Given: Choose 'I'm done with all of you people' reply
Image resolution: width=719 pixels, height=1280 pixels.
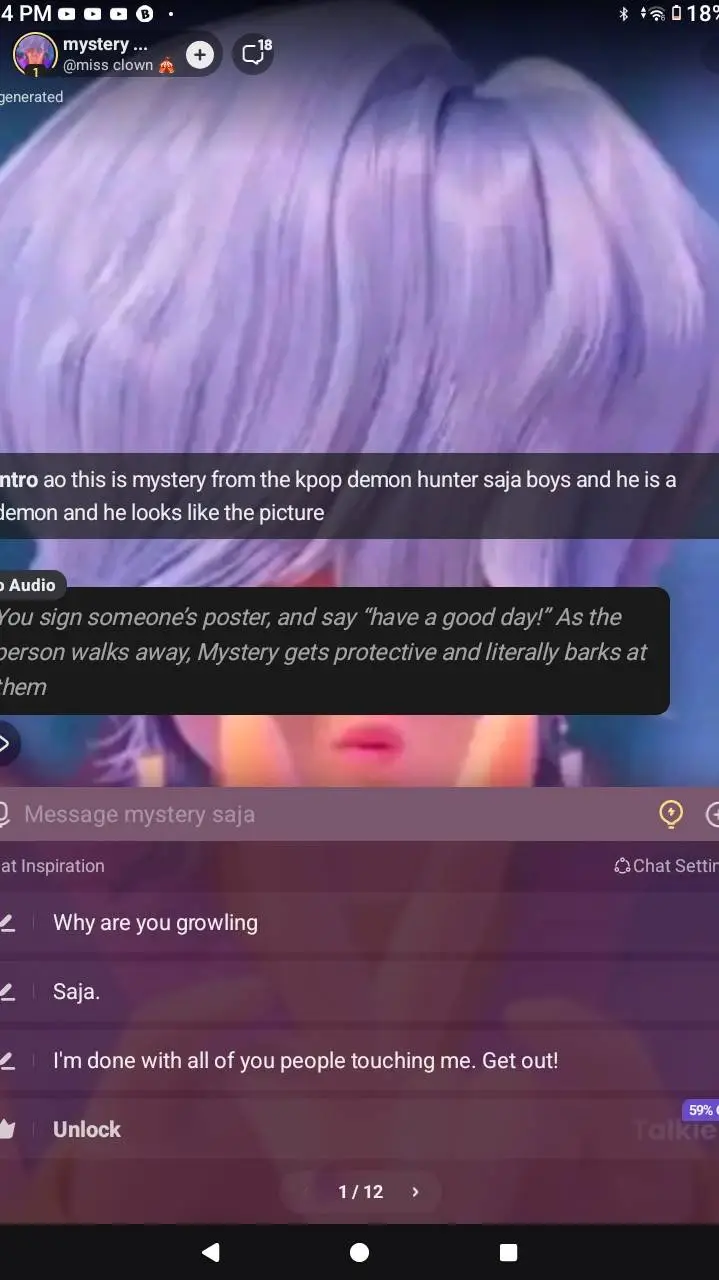Looking at the screenshot, I should point(306,1060).
